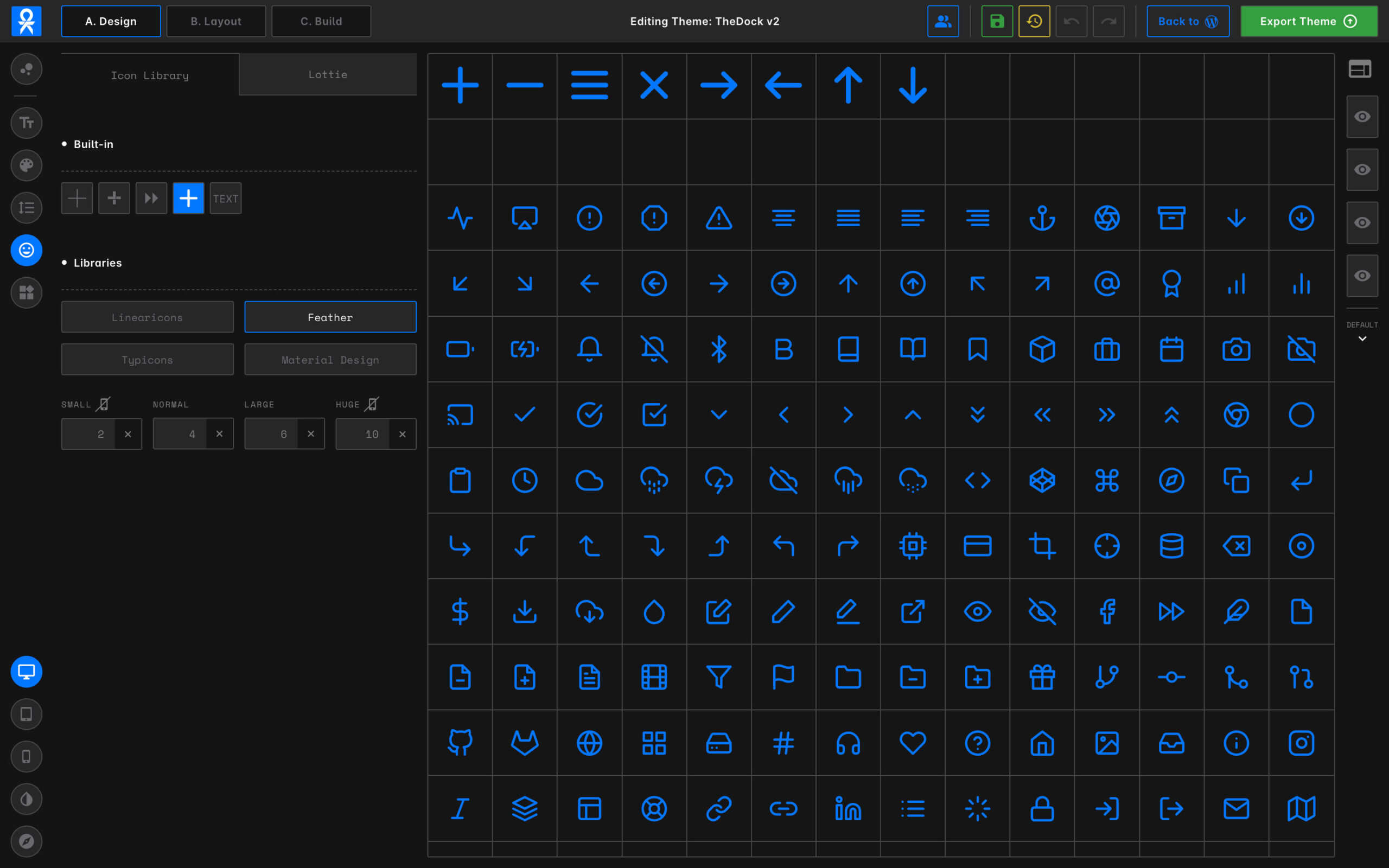The height and width of the screenshot is (868, 1389).
Task: Open the color palette section
Action: (27, 165)
